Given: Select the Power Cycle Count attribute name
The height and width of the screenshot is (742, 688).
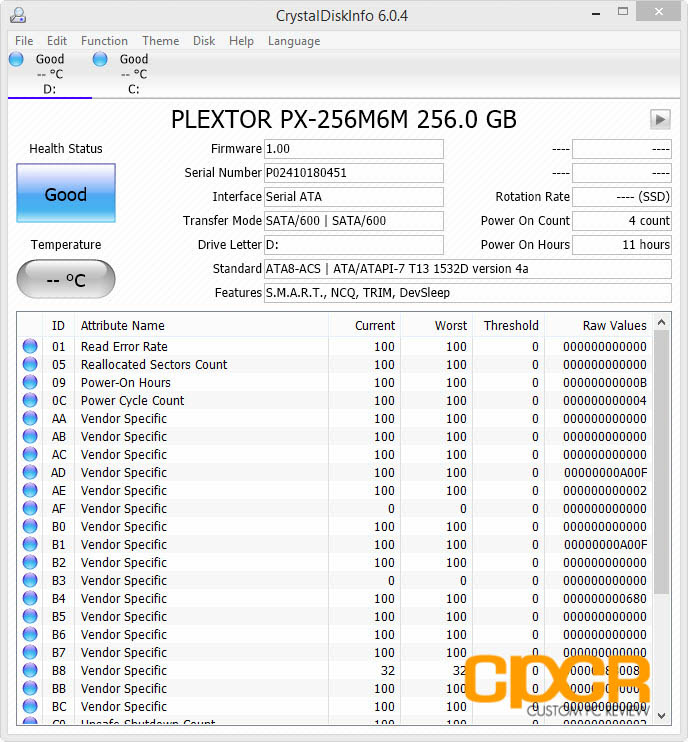Looking at the screenshot, I should point(132,401).
